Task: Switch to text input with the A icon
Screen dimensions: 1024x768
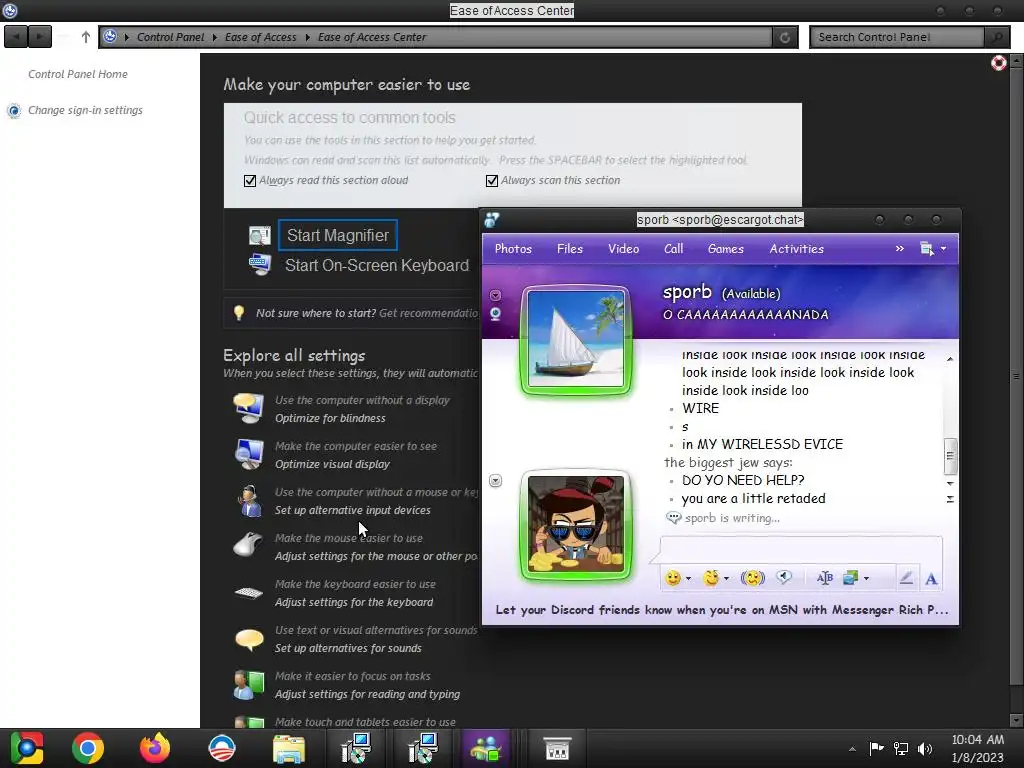Action: [931, 579]
